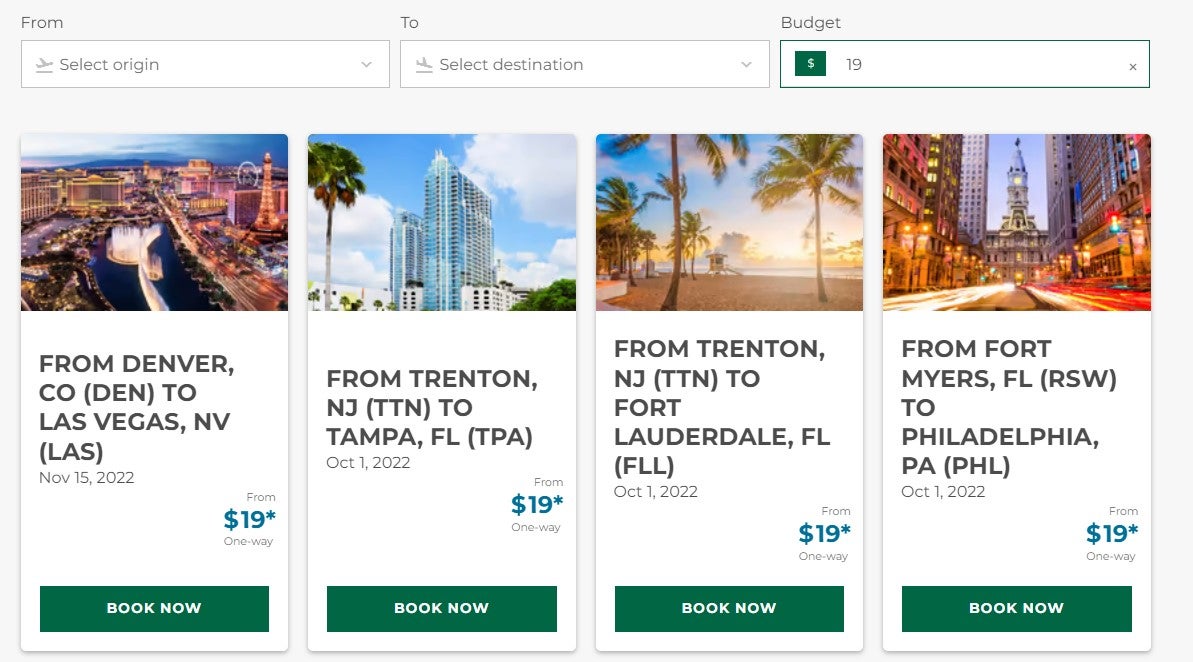Screen dimensions: 1193x662
Task: Click the Las Vegas Strip photo on first deal card
Action: point(154,221)
